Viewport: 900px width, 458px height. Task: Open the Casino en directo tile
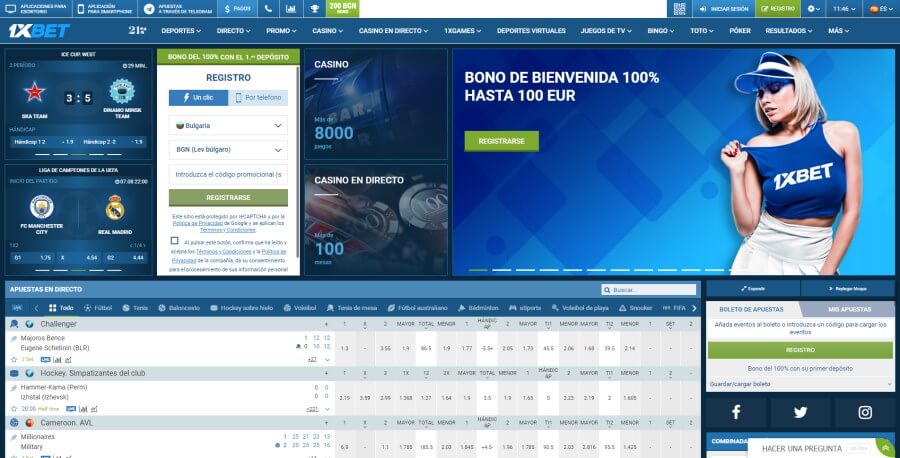(x=375, y=220)
